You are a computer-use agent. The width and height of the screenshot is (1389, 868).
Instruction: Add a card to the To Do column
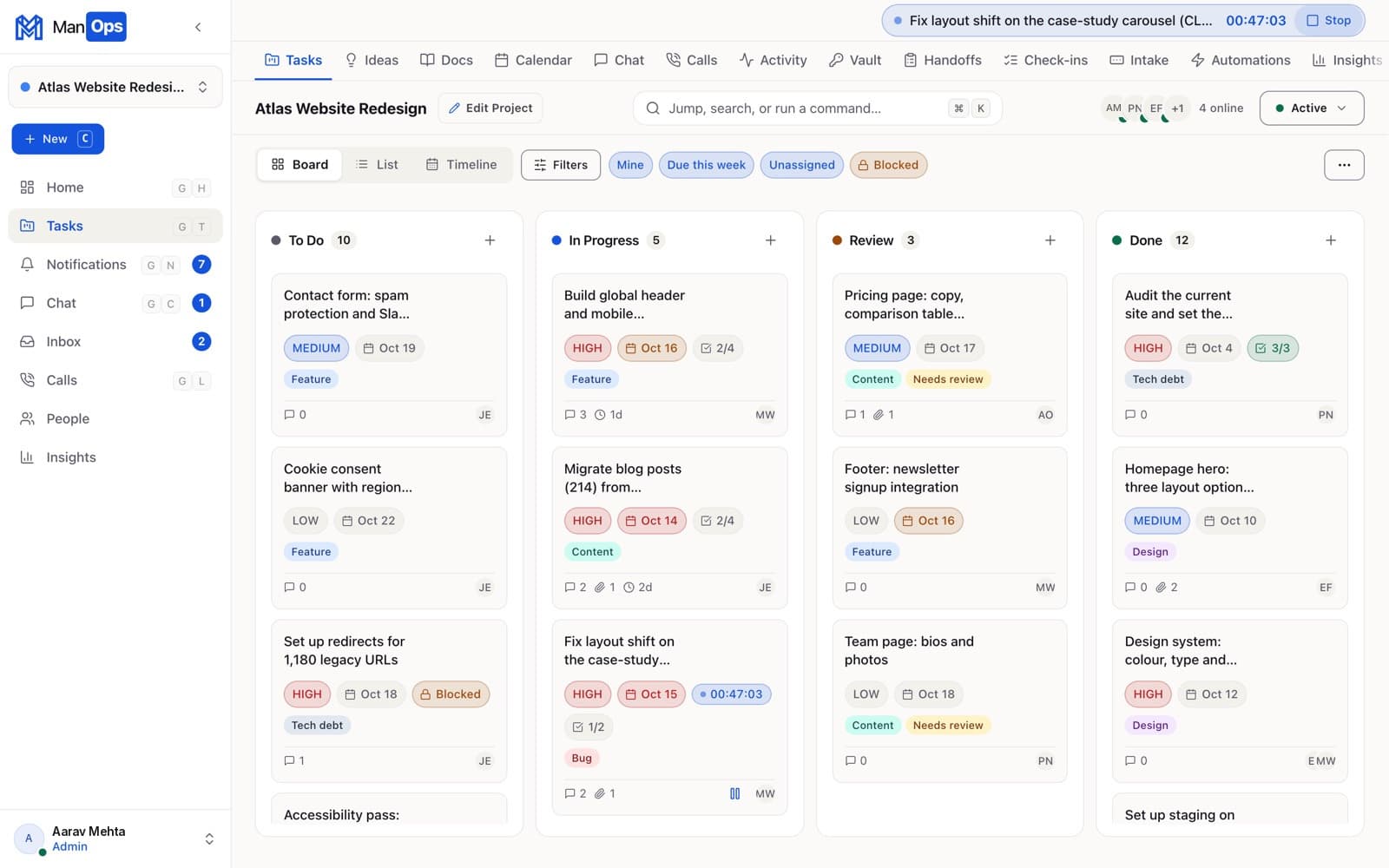(x=490, y=240)
